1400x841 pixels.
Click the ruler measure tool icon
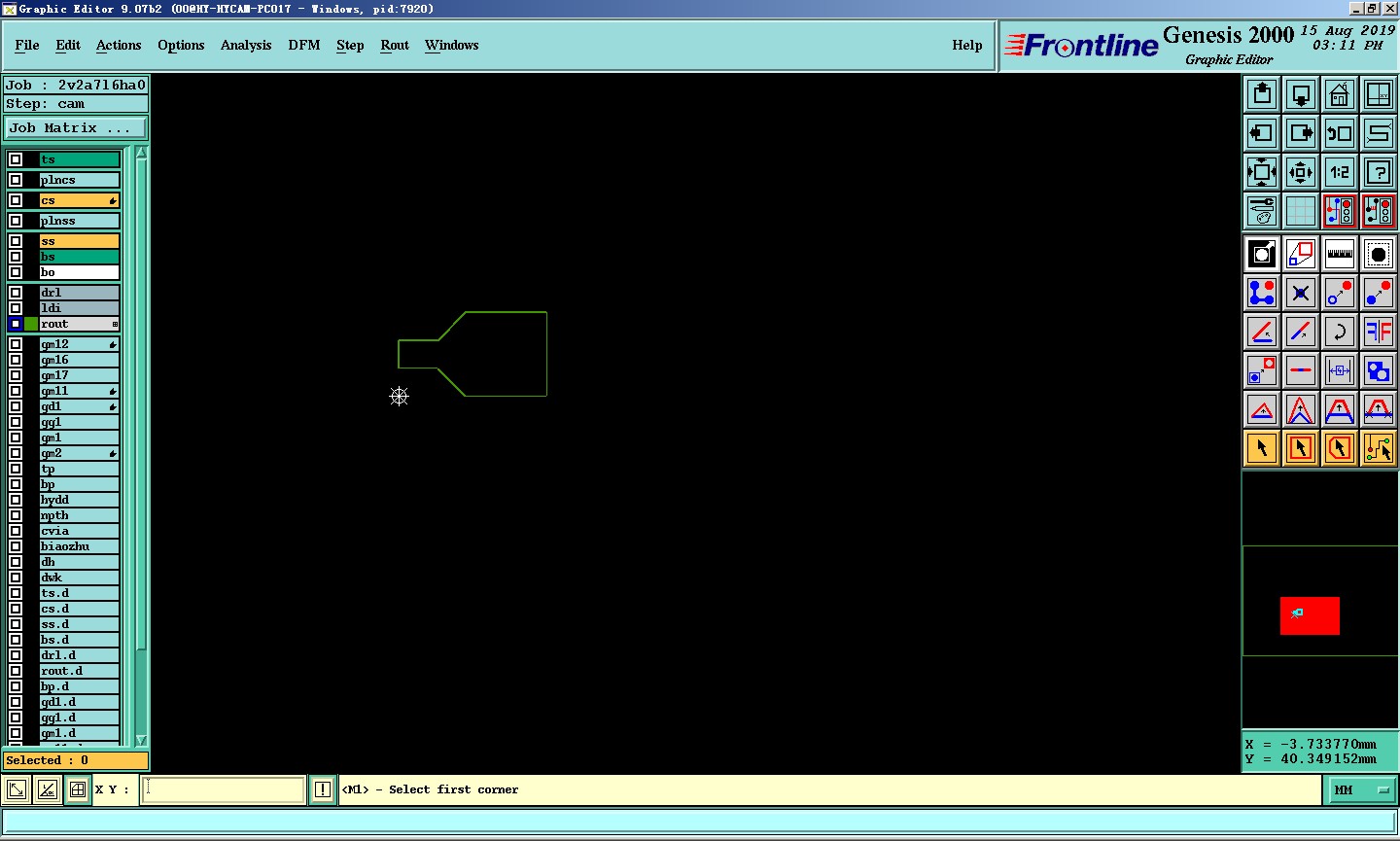click(x=1340, y=254)
